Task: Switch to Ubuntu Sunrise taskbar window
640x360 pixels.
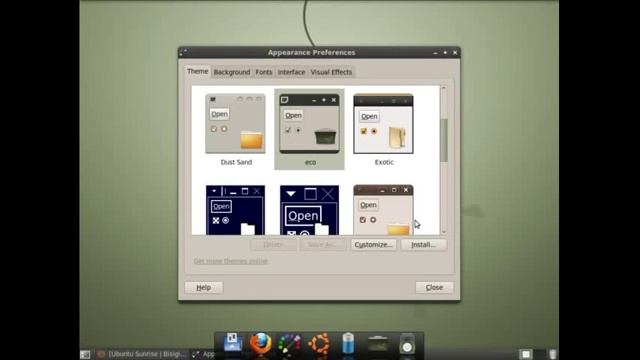Action: (x=142, y=354)
